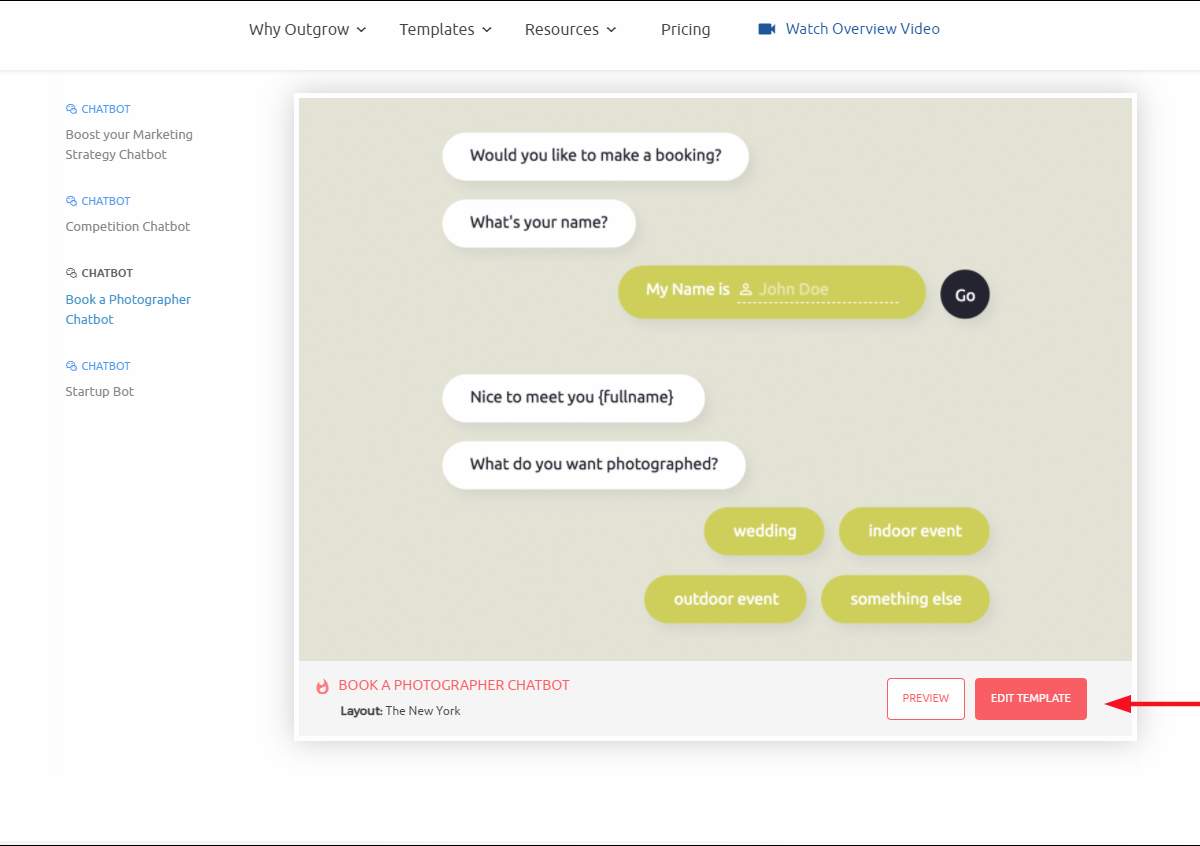Click chatbot icon above Book a Photographer
Viewport: 1200px width, 846px height.
pyautogui.click(x=71, y=273)
